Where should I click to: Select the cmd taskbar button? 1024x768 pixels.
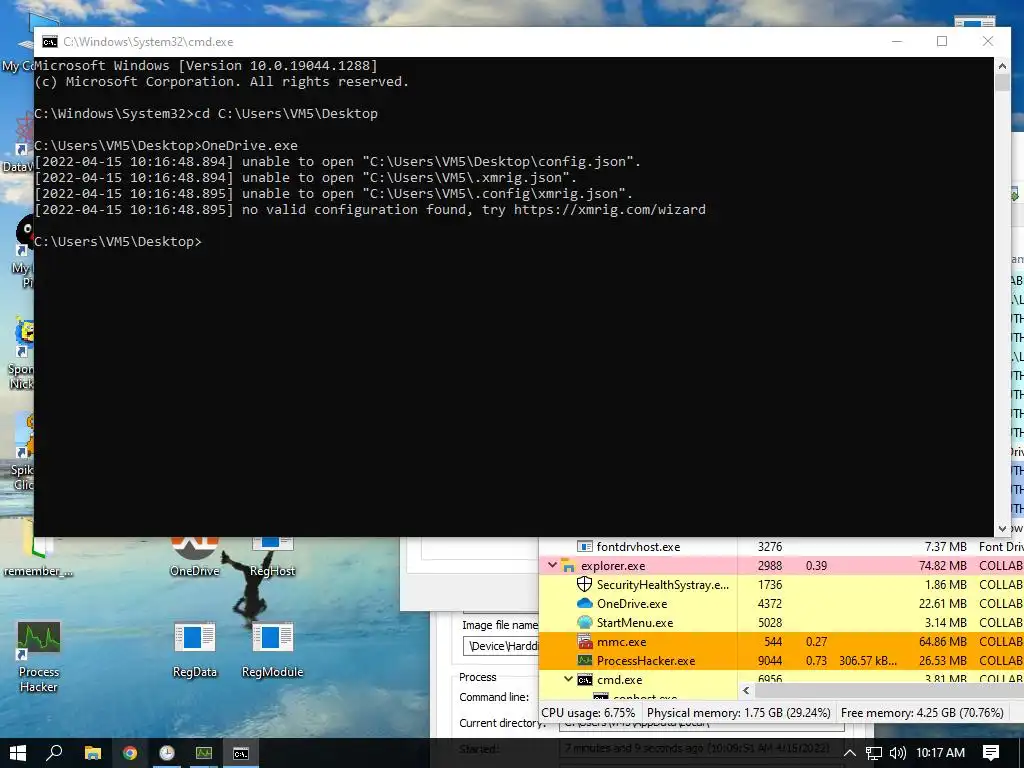tap(241, 753)
